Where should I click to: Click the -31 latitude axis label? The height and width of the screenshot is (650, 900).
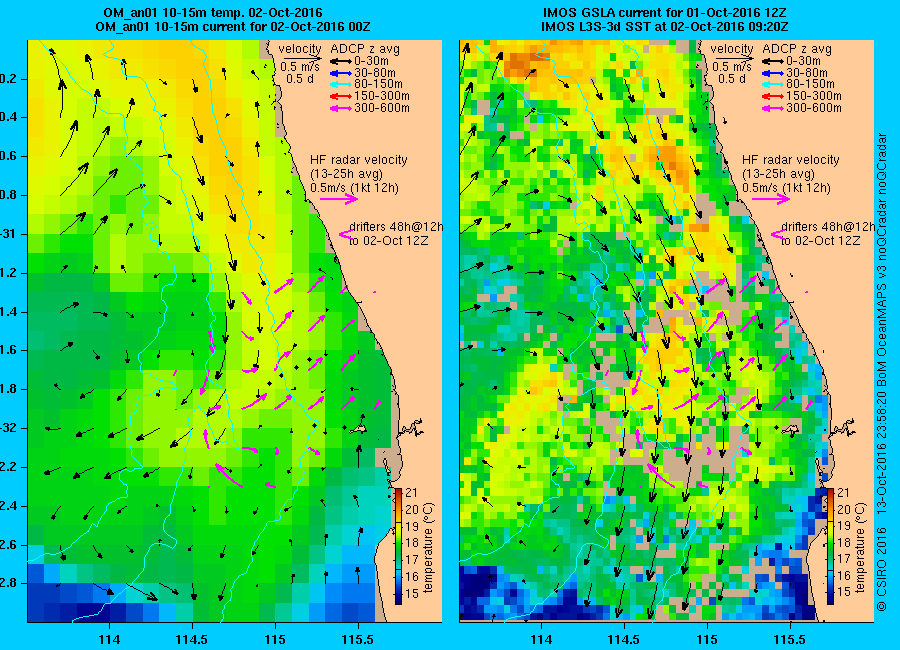[x=7, y=234]
